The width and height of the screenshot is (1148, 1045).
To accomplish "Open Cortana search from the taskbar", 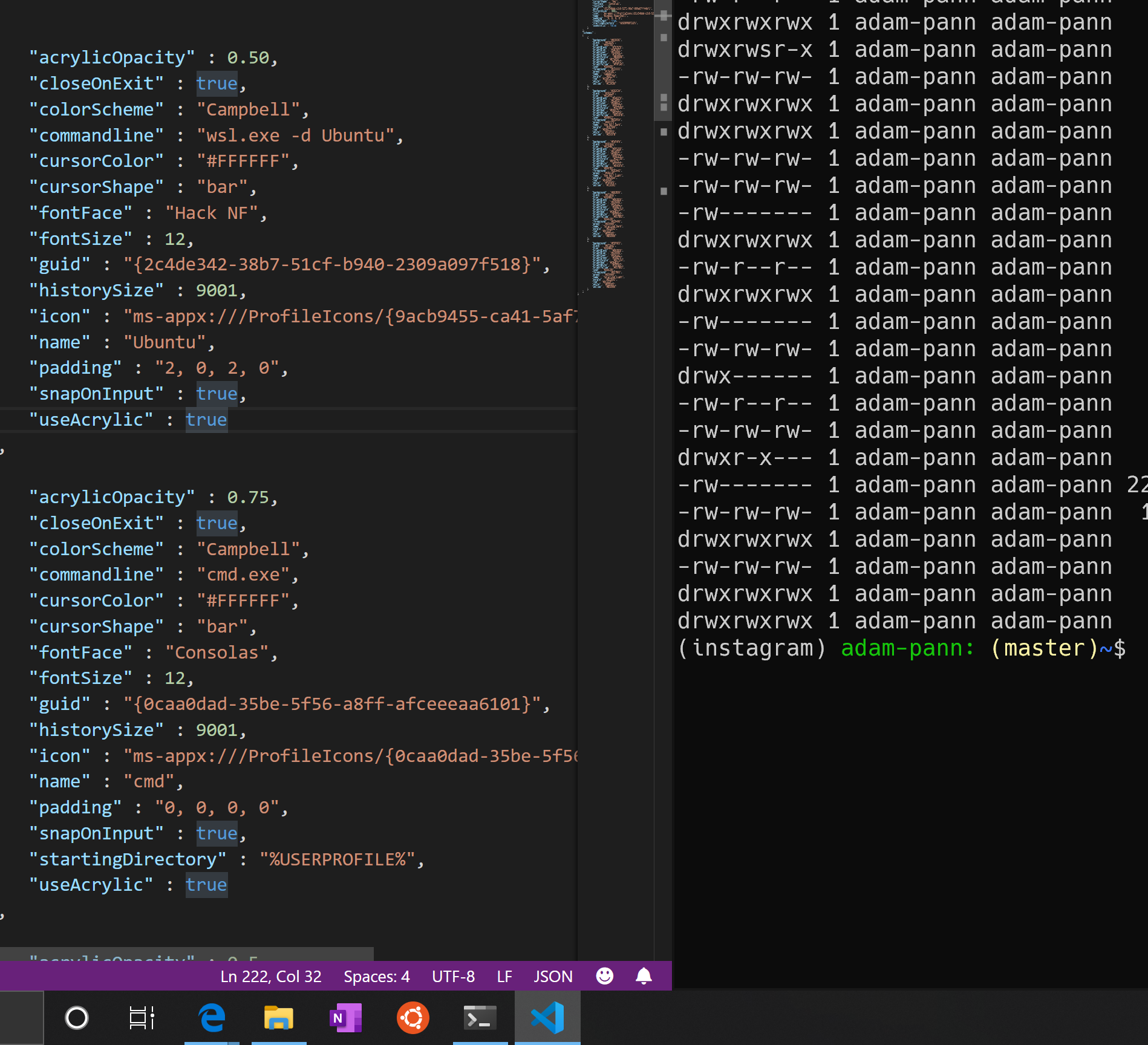I will point(76,1018).
